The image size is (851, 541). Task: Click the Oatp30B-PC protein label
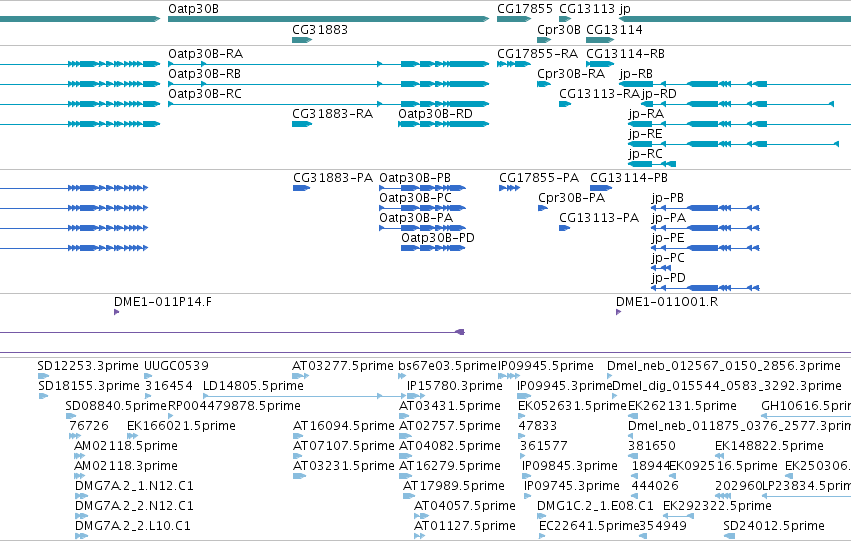click(x=415, y=198)
